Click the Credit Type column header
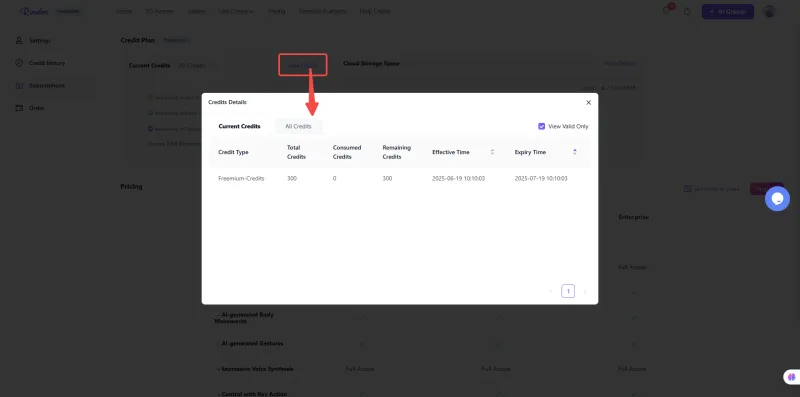This screenshot has height=397, width=800. pyautogui.click(x=233, y=152)
